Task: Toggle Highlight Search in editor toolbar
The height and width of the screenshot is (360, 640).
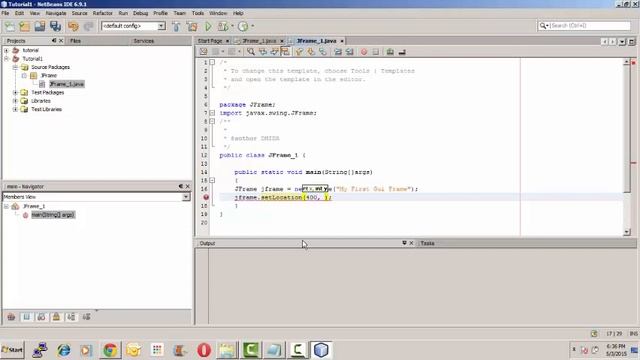Action: coord(285,52)
